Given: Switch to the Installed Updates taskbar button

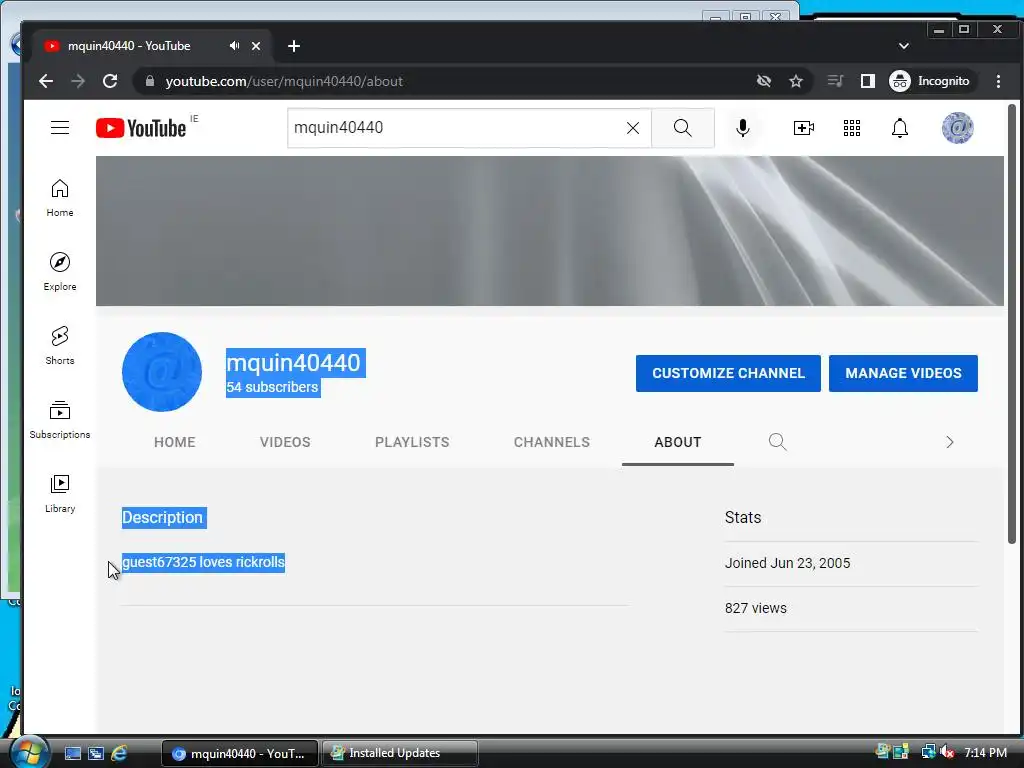Looking at the screenshot, I should [400, 753].
